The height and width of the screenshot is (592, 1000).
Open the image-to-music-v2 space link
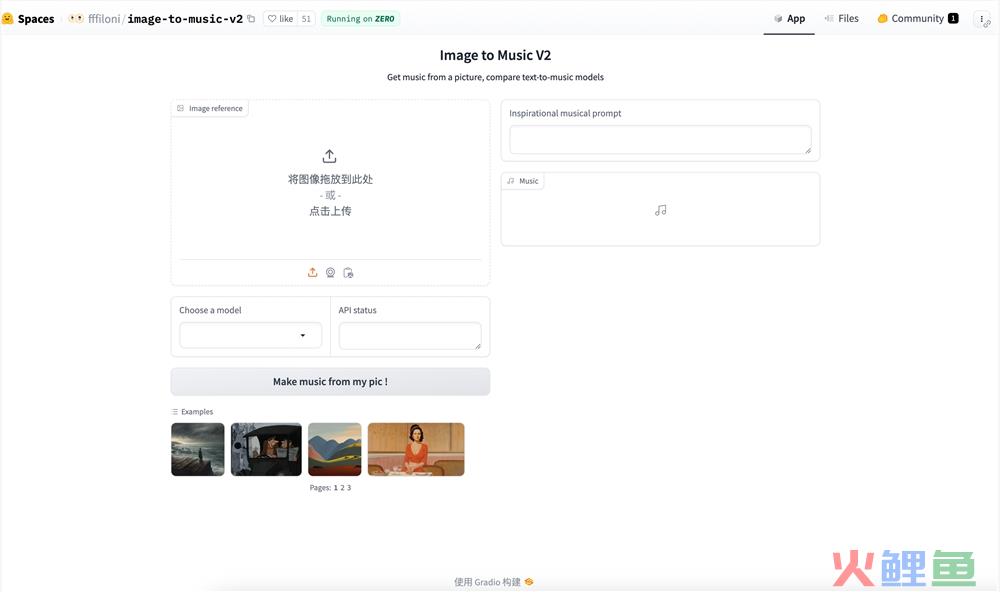(x=185, y=18)
